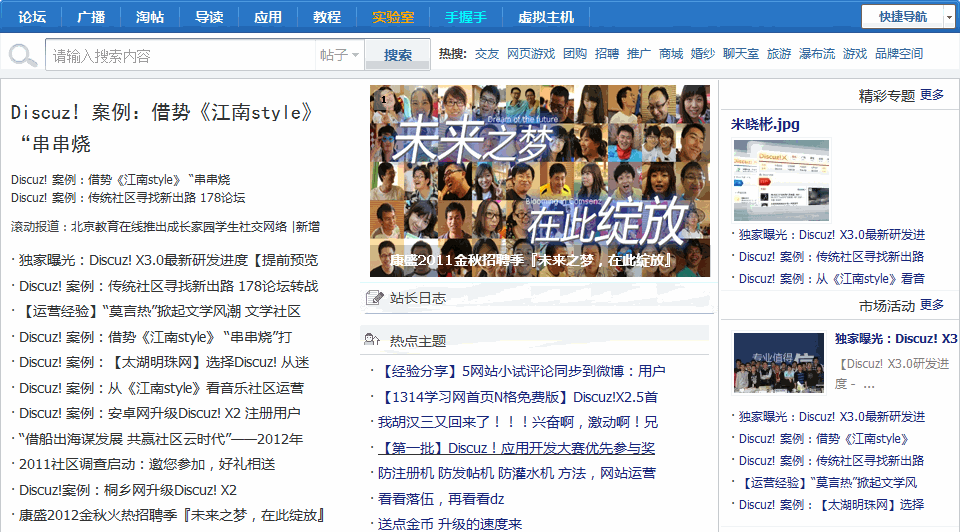
Task: Click the 网页游戏 hot search link
Action: coord(530,54)
